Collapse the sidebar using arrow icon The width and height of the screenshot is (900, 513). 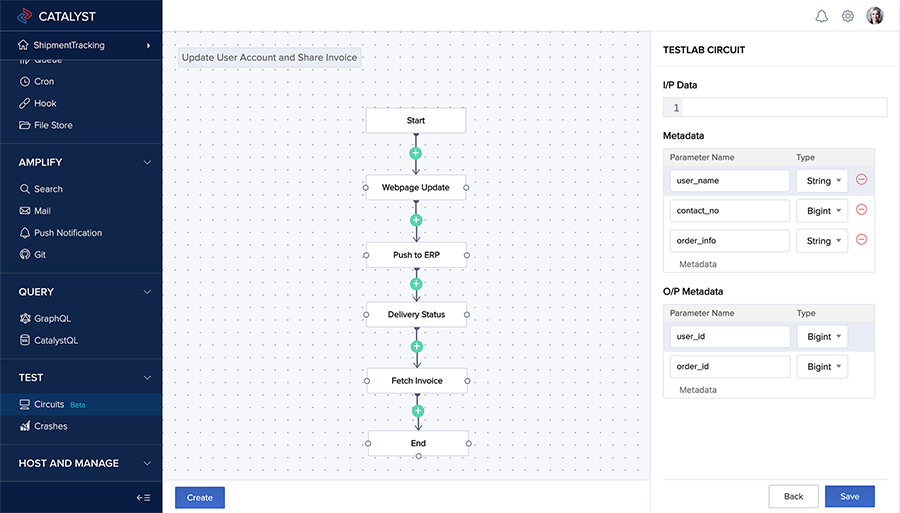tap(143, 497)
